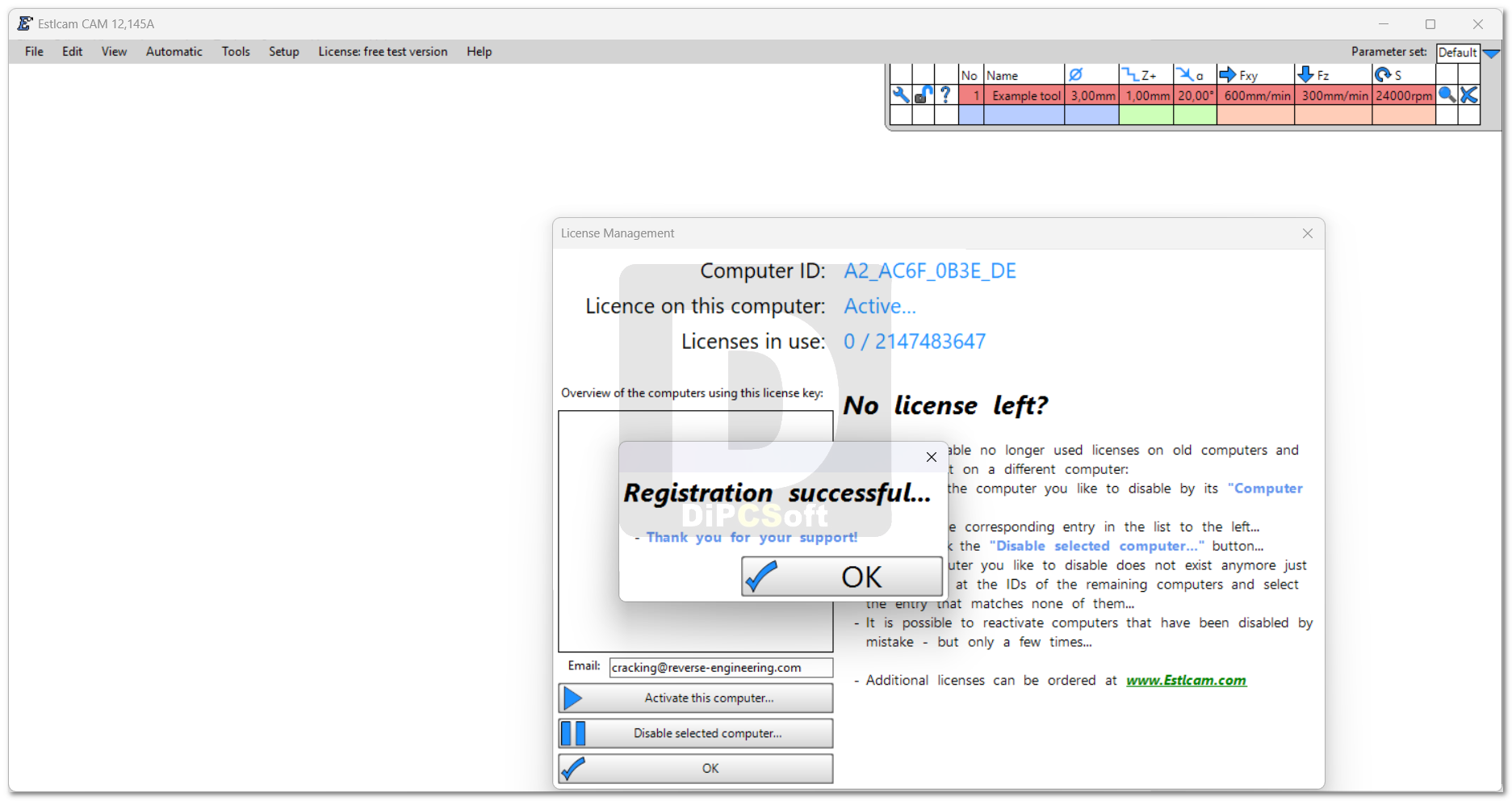Screen dimensions: 1512x801
Task: Minimize the Estlcam window
Action: point(1384,24)
